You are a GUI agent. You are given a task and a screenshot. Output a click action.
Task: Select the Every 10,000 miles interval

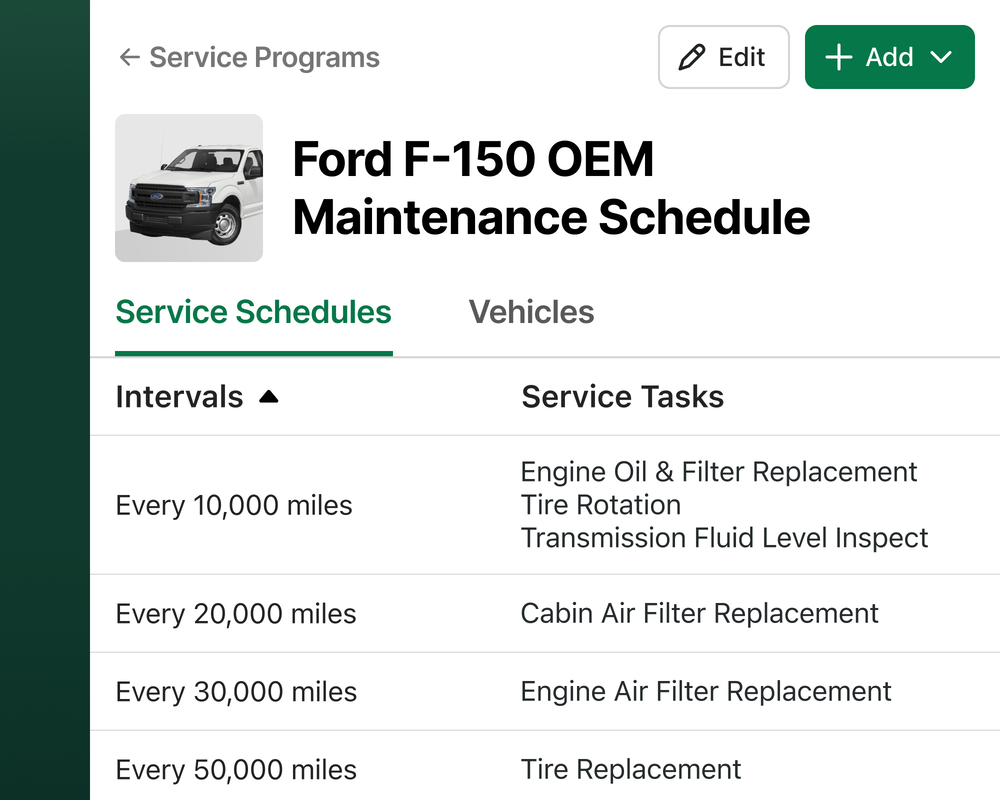[233, 505]
